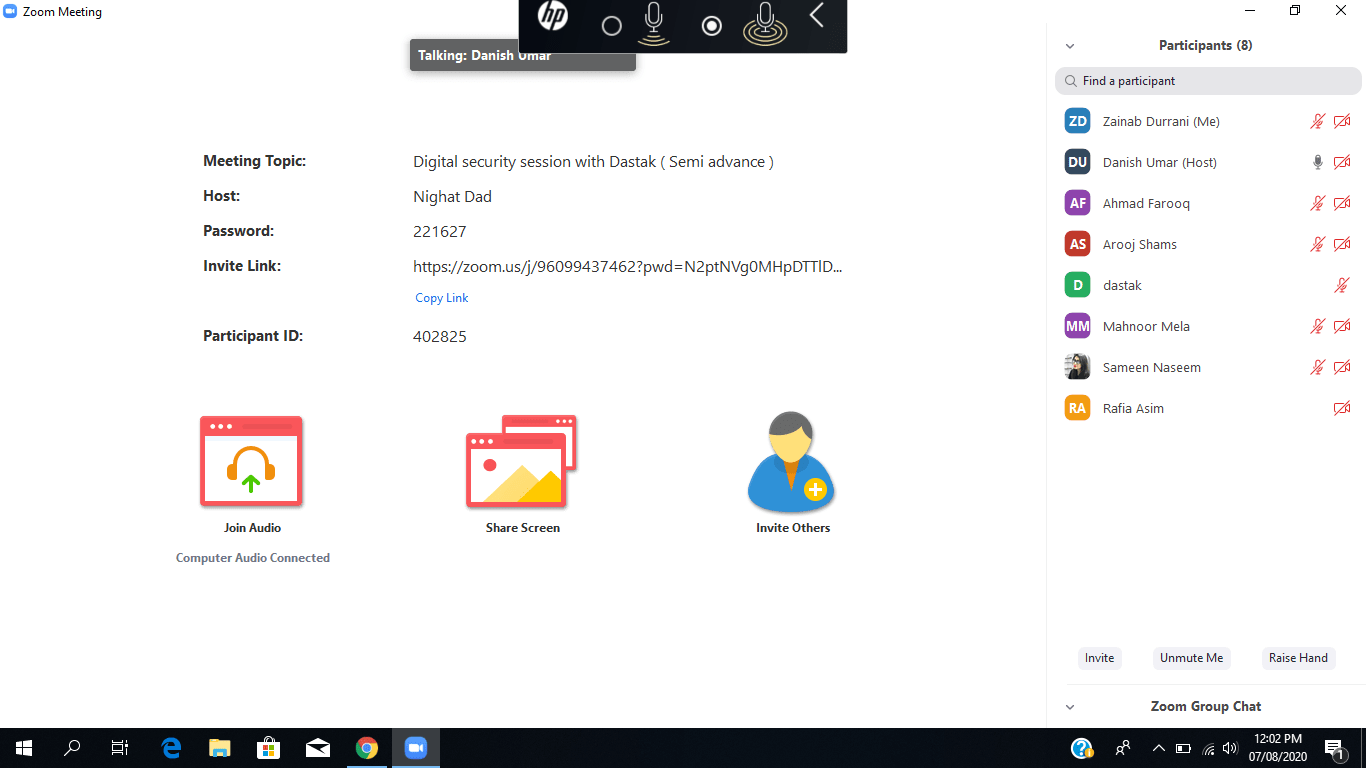Toggle the Unmute Me button
Viewport: 1366px width, 768px height.
[1191, 658]
